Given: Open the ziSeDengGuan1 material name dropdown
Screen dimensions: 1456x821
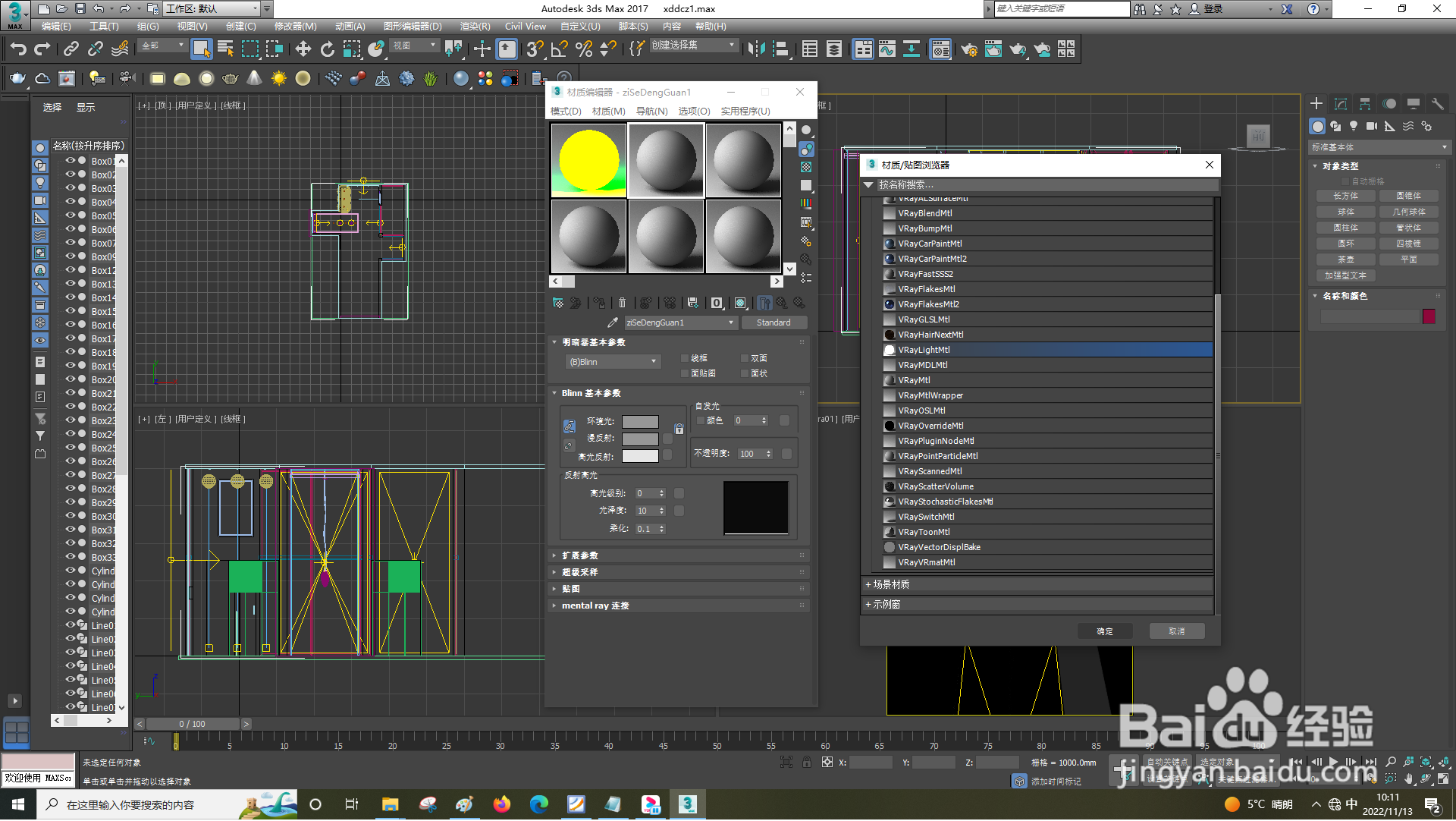Looking at the screenshot, I should pyautogui.click(x=680, y=323).
